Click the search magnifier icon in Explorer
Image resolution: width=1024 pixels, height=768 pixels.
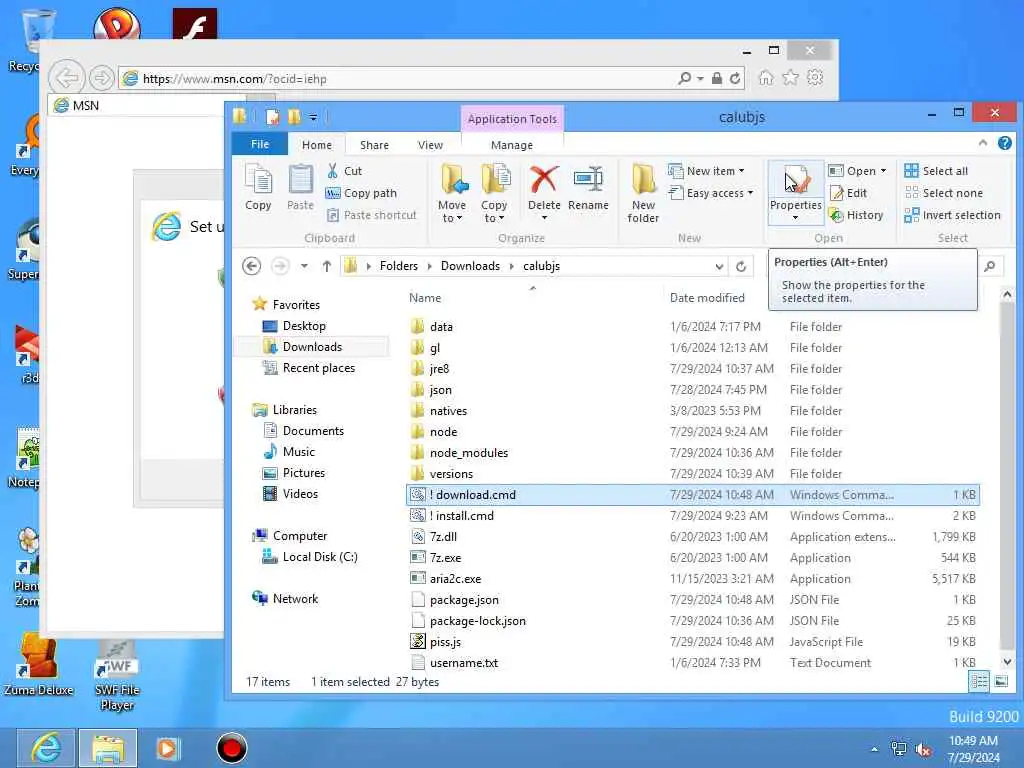(x=990, y=266)
